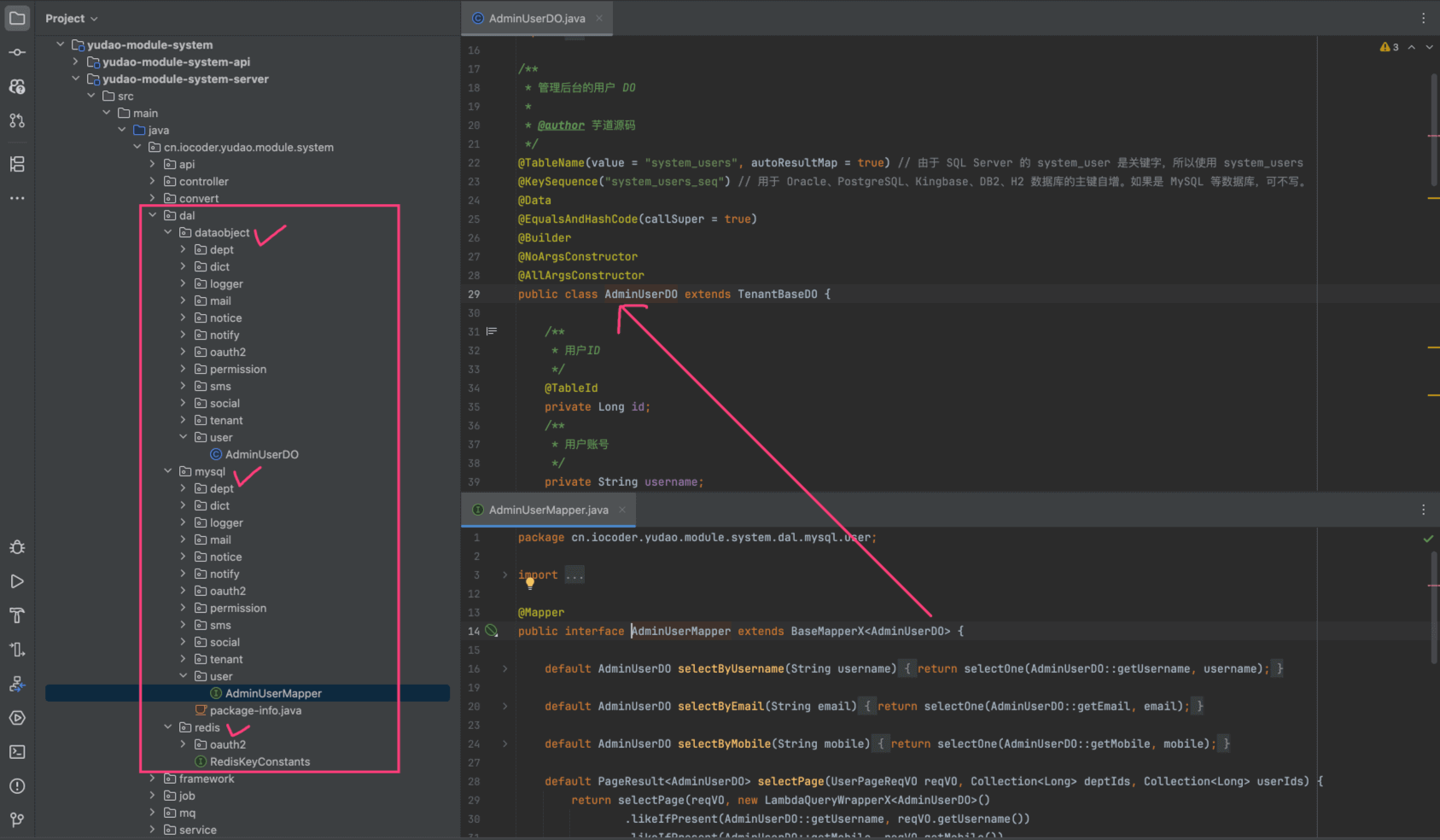Click the lightbulb intention icon
1440x840 pixels.
(x=530, y=584)
